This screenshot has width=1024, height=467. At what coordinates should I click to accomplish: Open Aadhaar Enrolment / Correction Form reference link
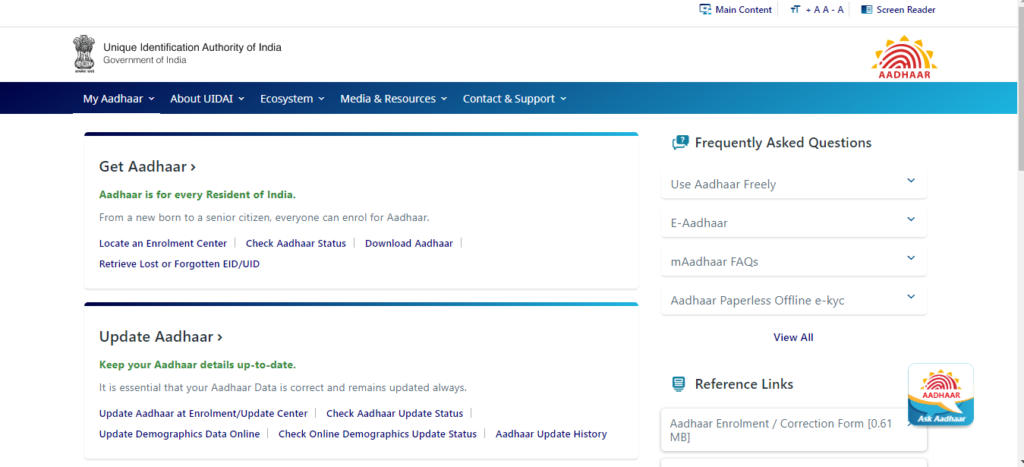click(793, 430)
